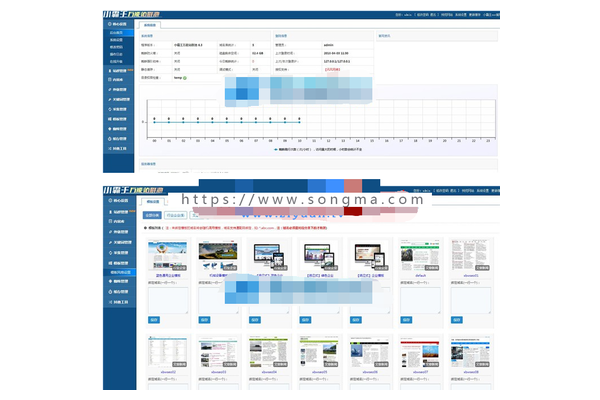Click the blue 全部分类 filter button
Viewport: 600px width, 400px height.
151,214
